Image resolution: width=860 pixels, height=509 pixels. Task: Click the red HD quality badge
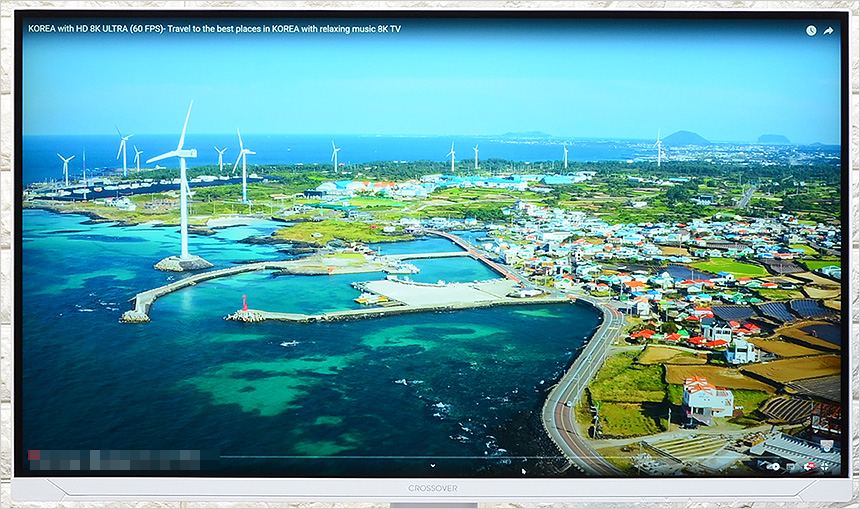pos(813,463)
